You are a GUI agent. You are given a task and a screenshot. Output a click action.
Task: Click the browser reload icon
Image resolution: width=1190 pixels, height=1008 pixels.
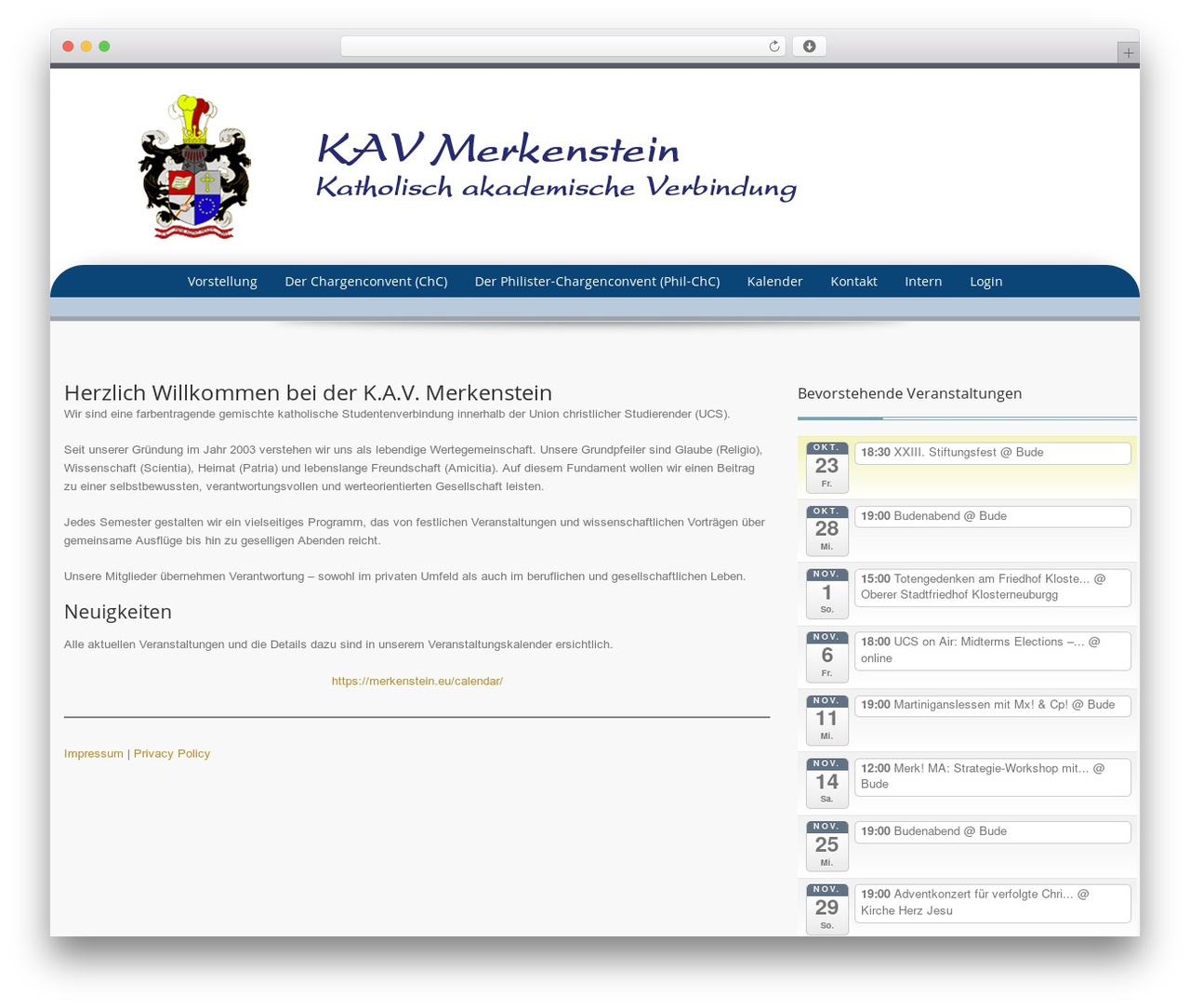pyautogui.click(x=773, y=46)
